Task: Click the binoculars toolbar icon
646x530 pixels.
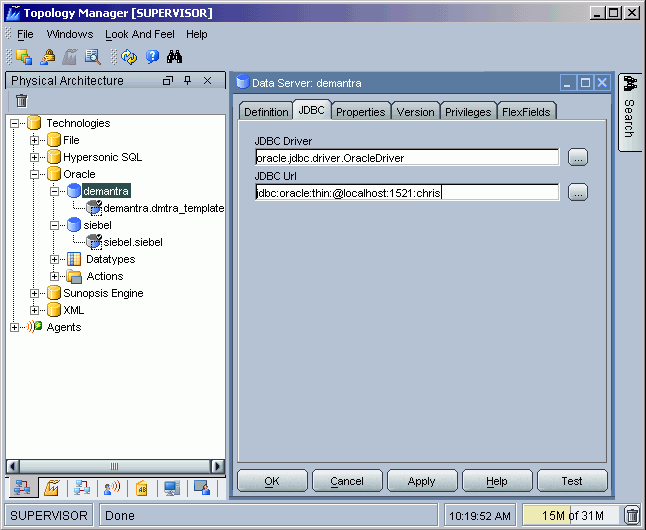Action: coord(174,57)
